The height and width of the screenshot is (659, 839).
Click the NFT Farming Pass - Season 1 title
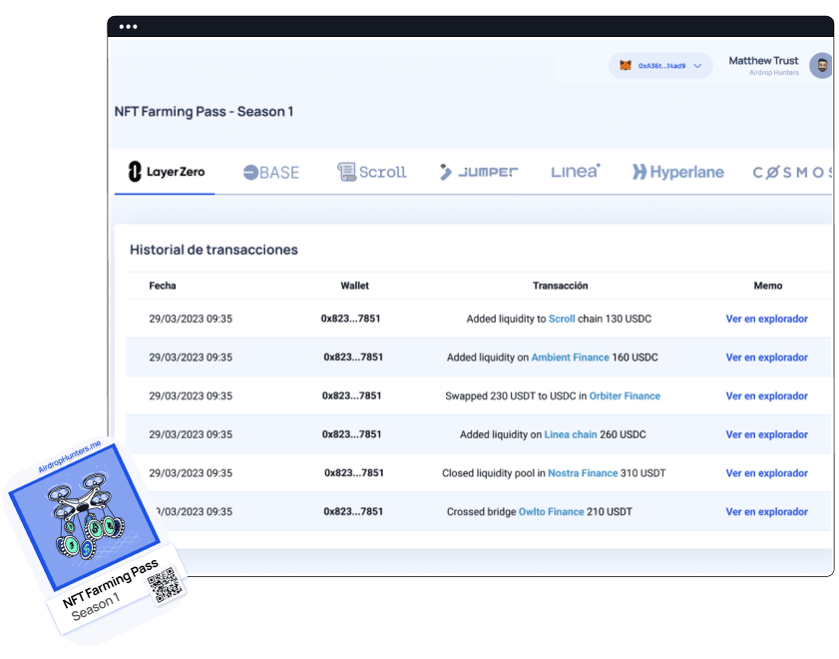204,111
